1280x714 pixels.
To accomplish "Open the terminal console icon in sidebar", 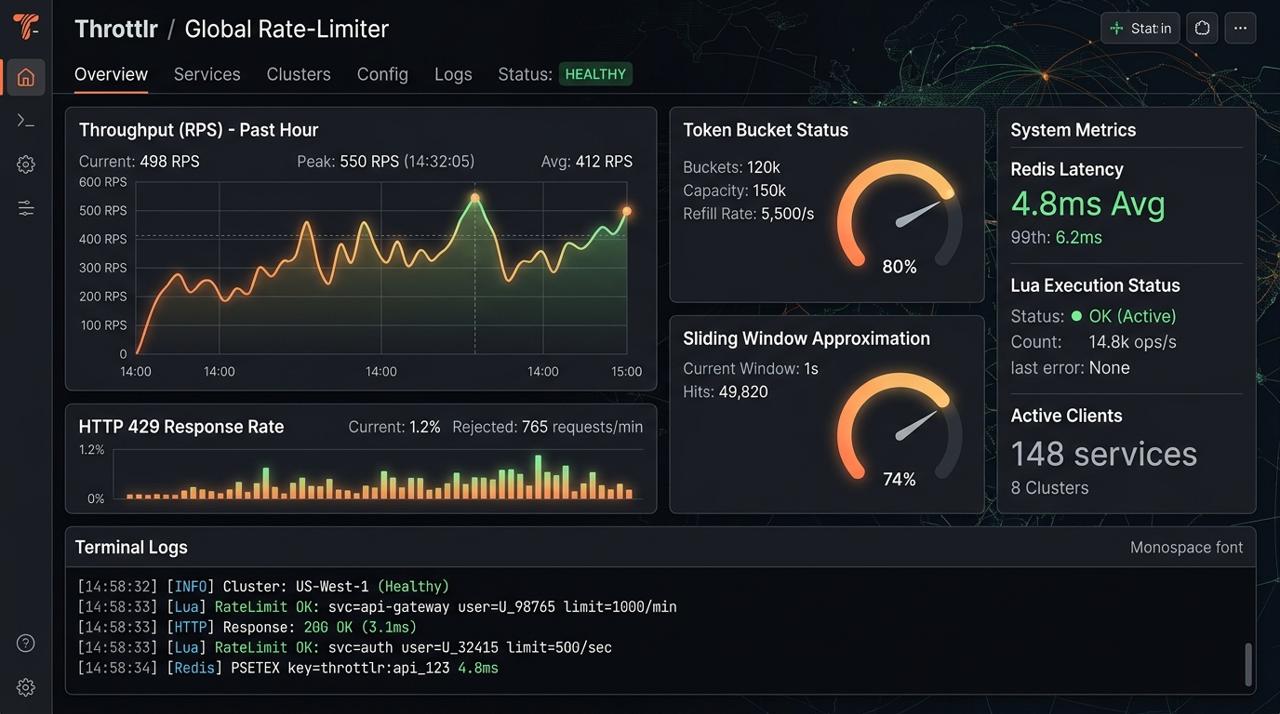I will tap(26, 121).
